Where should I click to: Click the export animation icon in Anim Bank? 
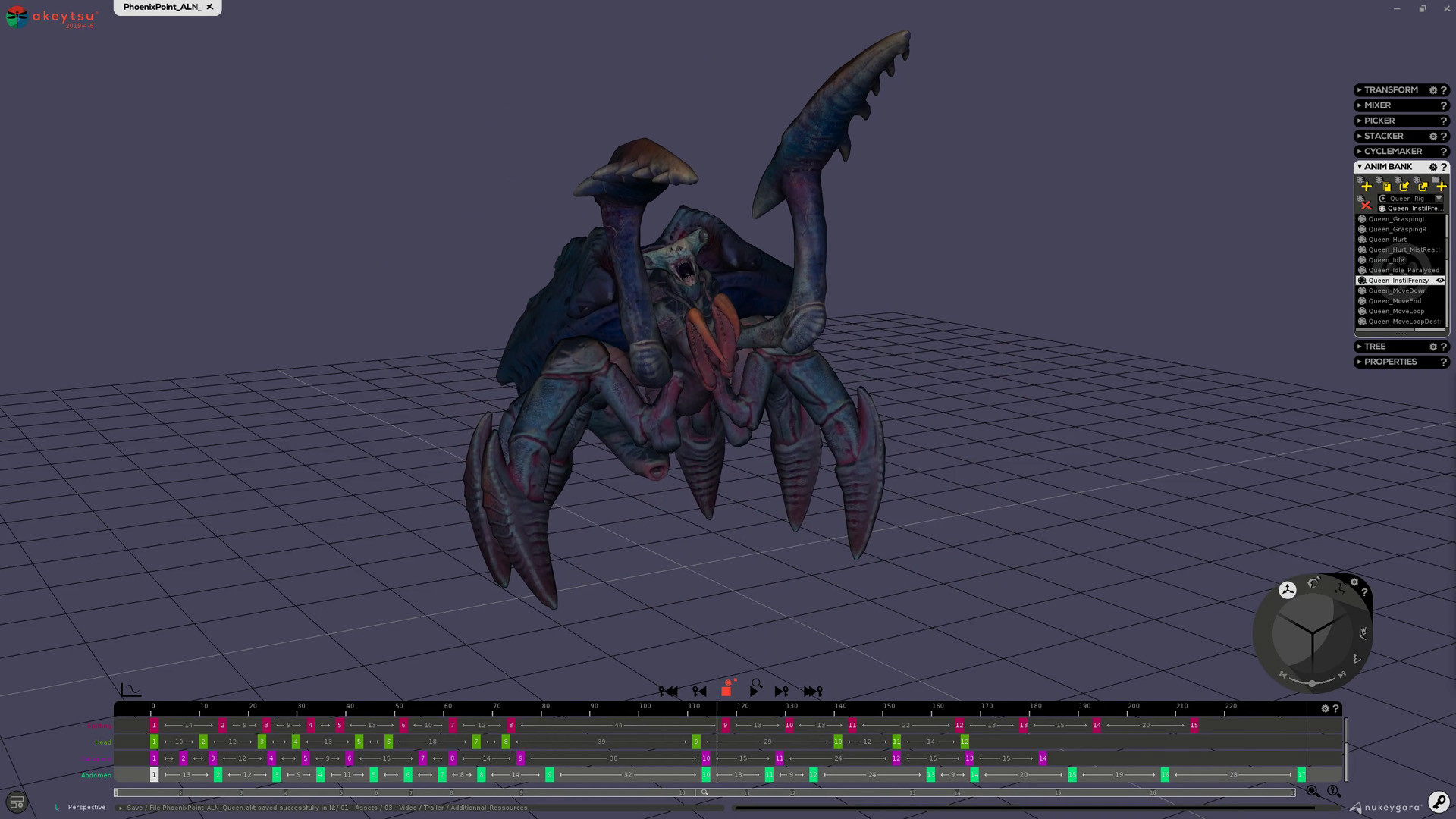[1423, 187]
